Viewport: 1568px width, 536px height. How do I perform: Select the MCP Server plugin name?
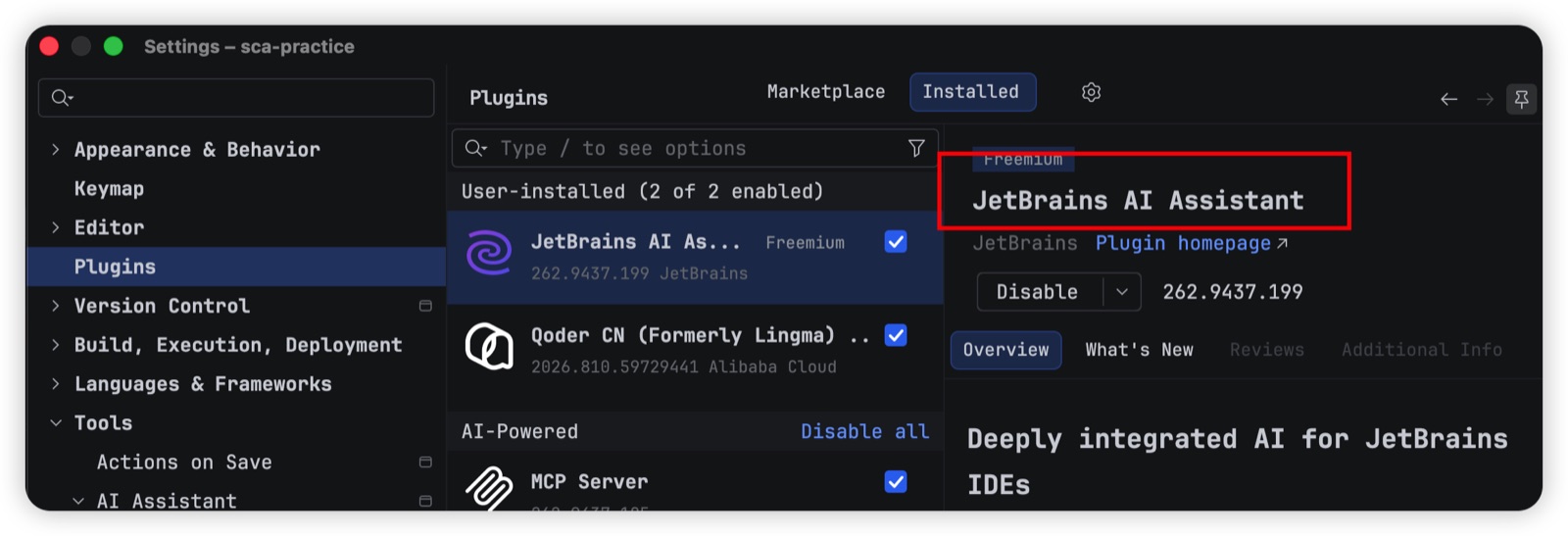[589, 481]
